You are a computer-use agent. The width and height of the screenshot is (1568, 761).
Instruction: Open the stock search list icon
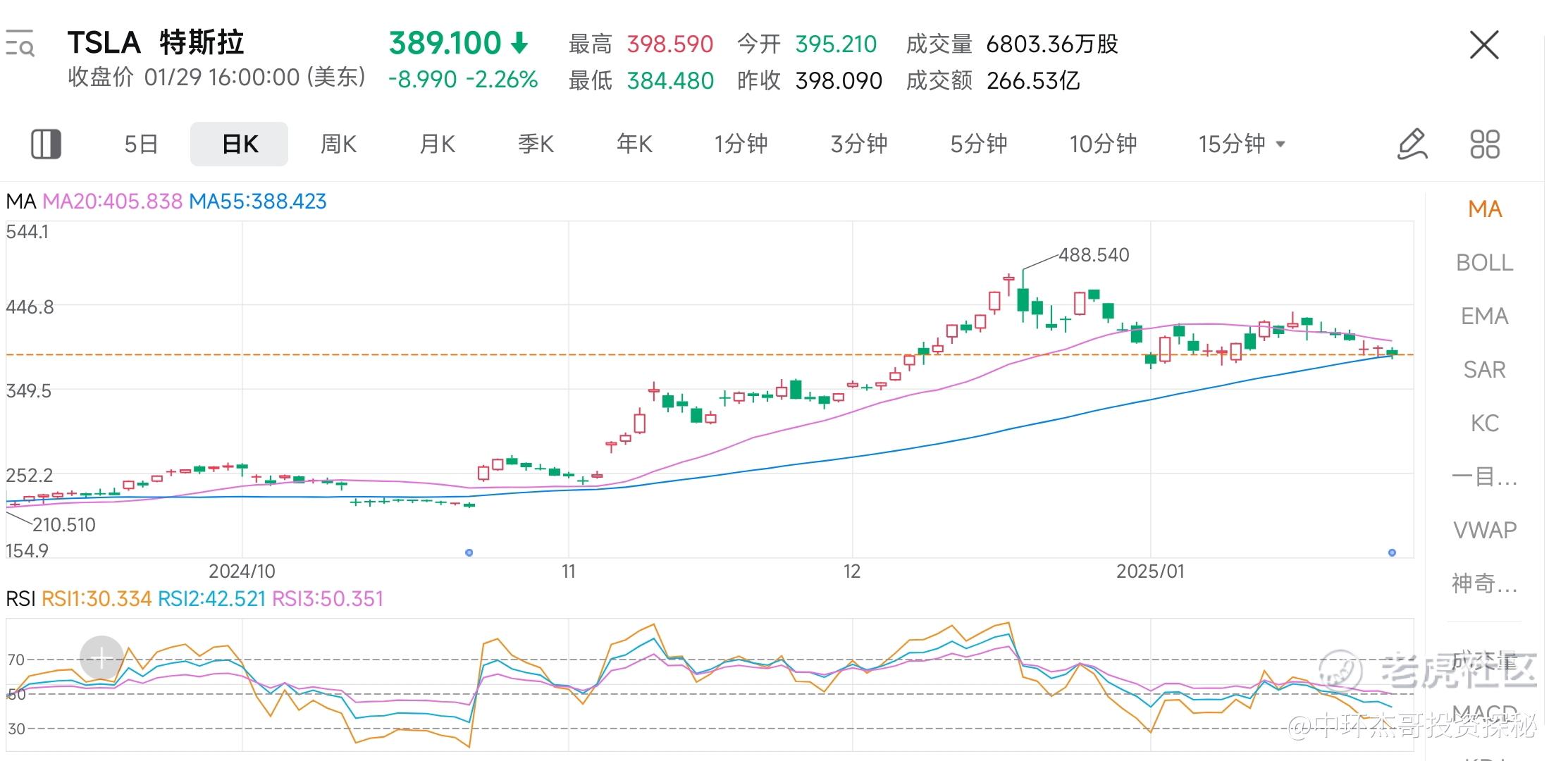(20, 43)
